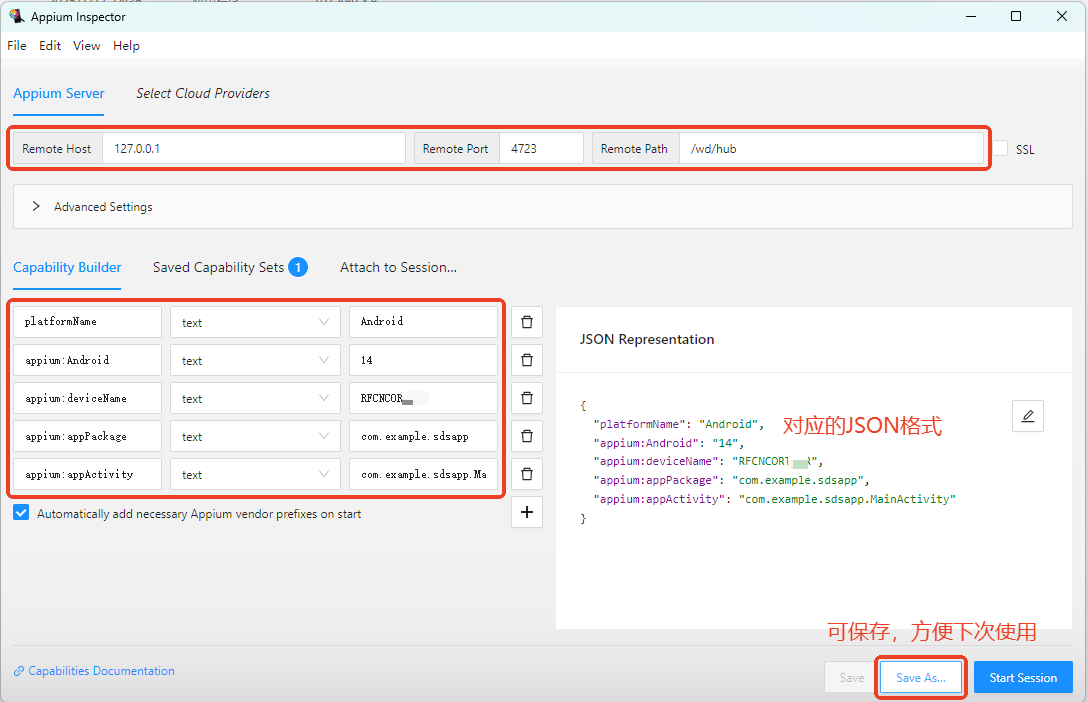Image resolution: width=1088 pixels, height=702 pixels.
Task: Edit the raw JSON with pencil icon
Action: tap(1028, 416)
